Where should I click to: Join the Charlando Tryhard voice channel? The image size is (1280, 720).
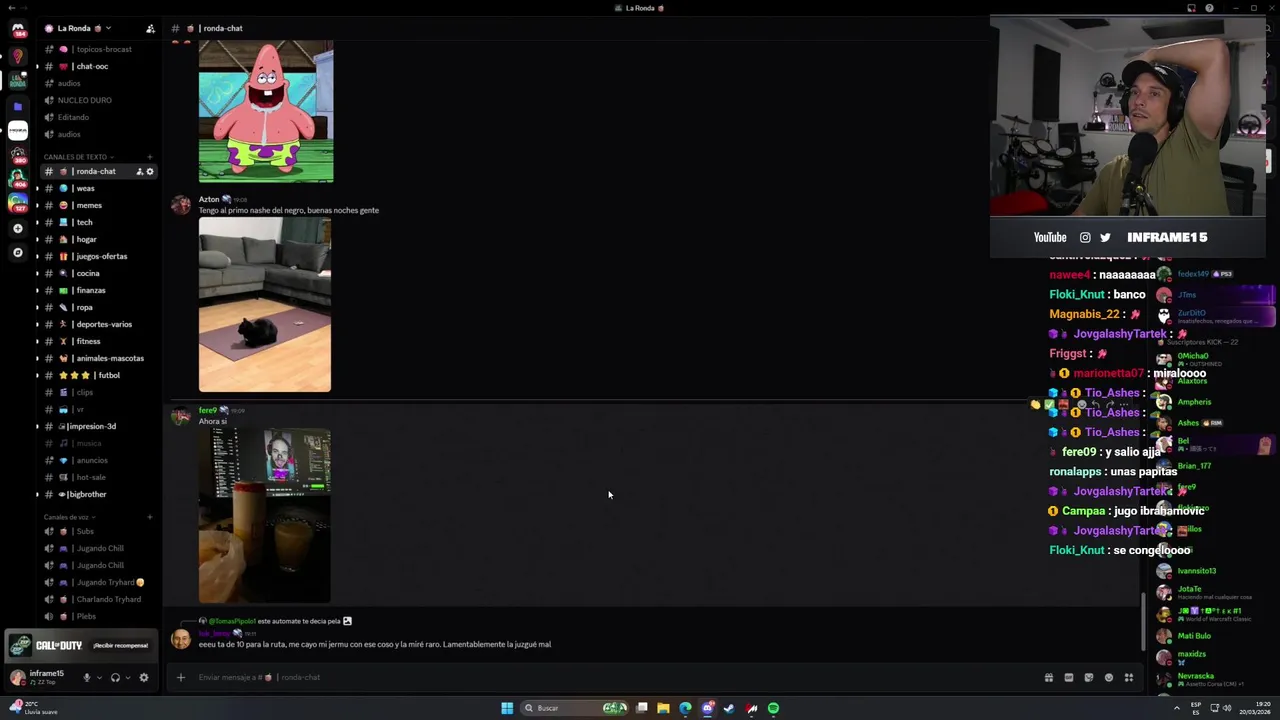(99, 599)
